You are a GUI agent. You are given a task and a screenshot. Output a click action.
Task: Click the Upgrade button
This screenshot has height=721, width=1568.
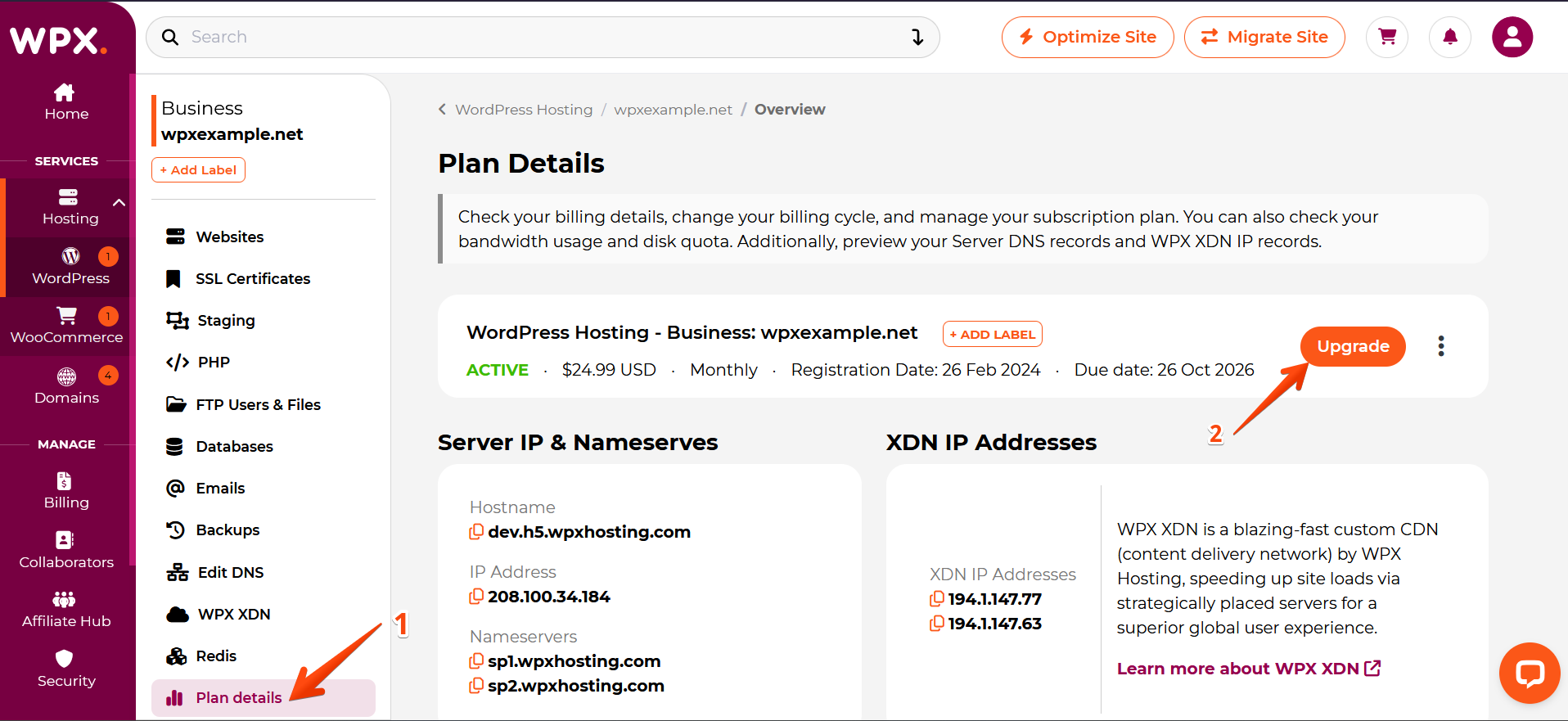point(1353,346)
